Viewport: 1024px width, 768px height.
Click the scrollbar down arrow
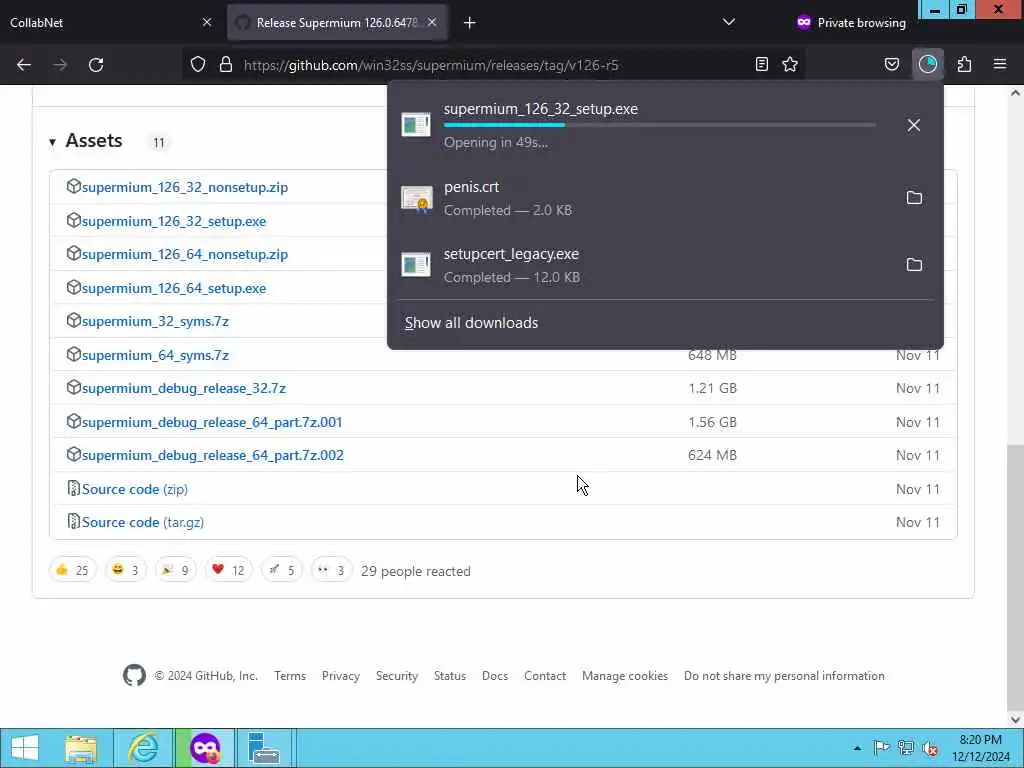1015,720
